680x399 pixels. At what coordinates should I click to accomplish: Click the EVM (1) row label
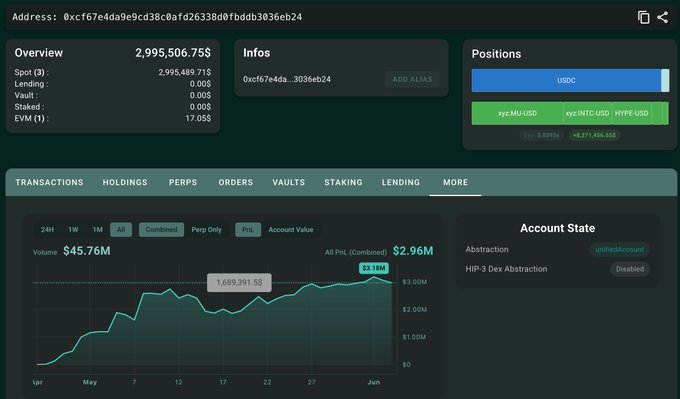click(x=31, y=118)
